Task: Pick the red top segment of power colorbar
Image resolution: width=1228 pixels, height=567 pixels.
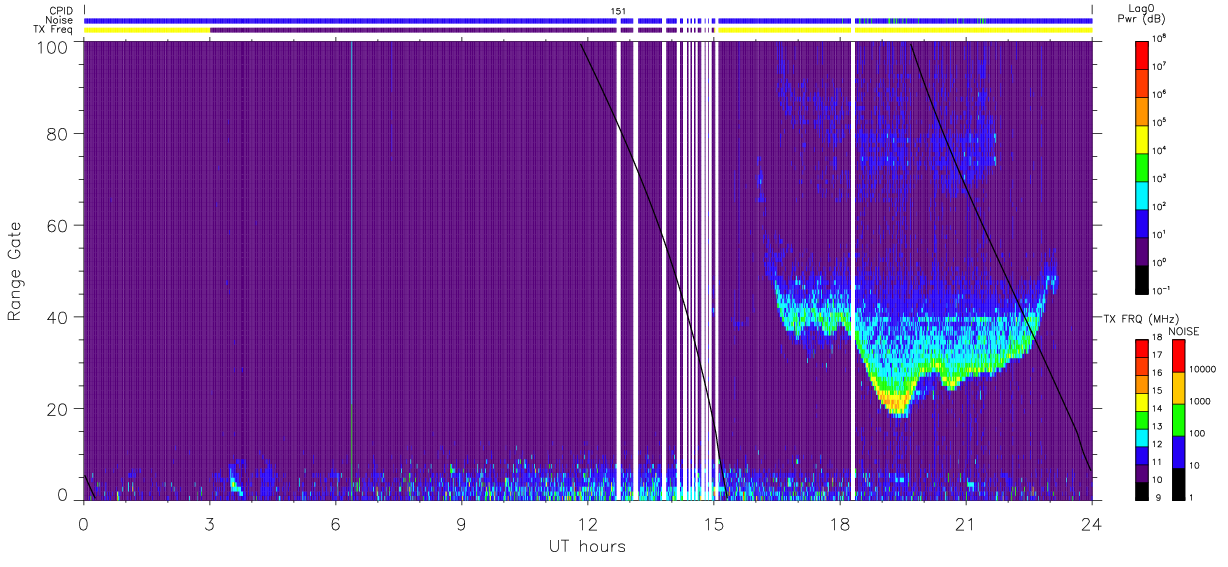Action: point(1143,53)
